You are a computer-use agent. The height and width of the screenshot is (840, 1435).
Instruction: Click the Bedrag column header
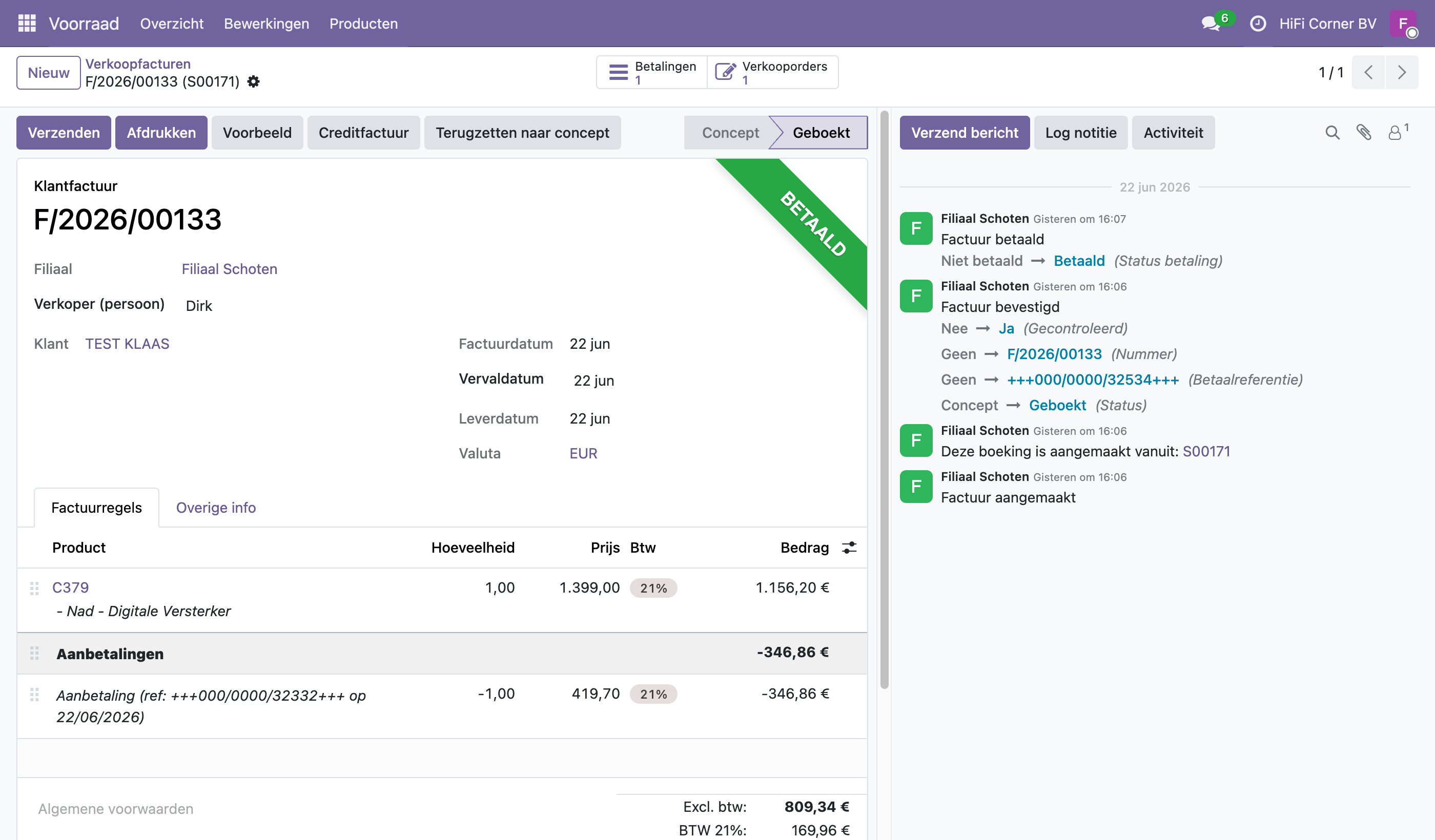click(x=804, y=548)
